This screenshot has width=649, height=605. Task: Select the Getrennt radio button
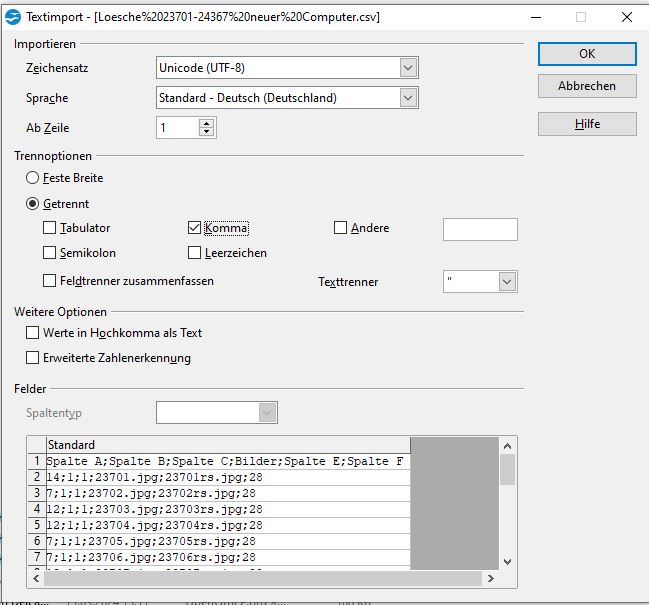click(33, 203)
